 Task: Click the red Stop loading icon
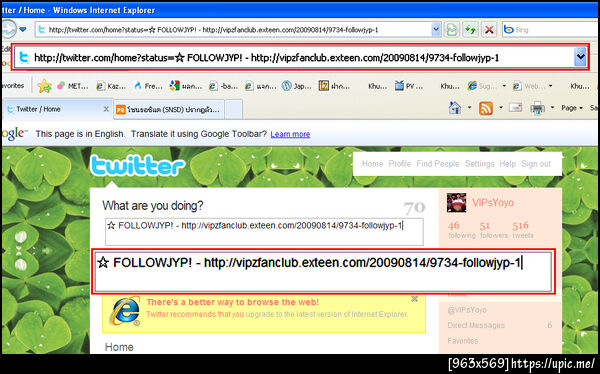click(x=489, y=29)
